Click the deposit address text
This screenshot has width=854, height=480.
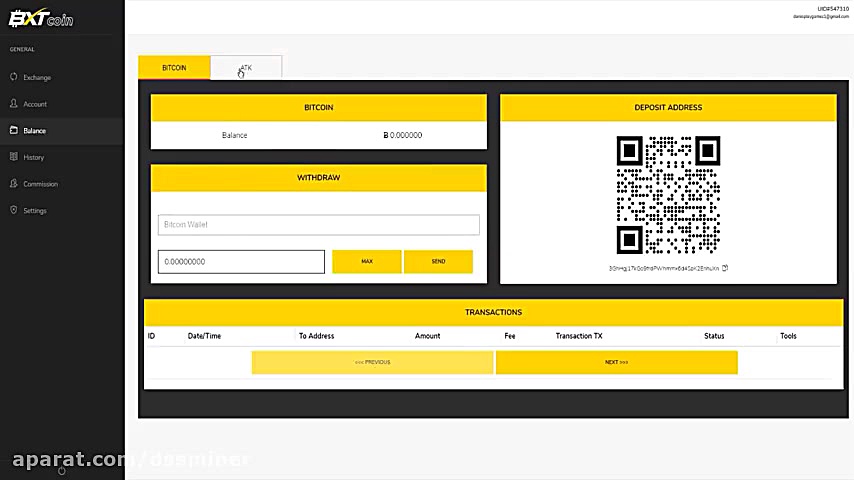coord(664,269)
